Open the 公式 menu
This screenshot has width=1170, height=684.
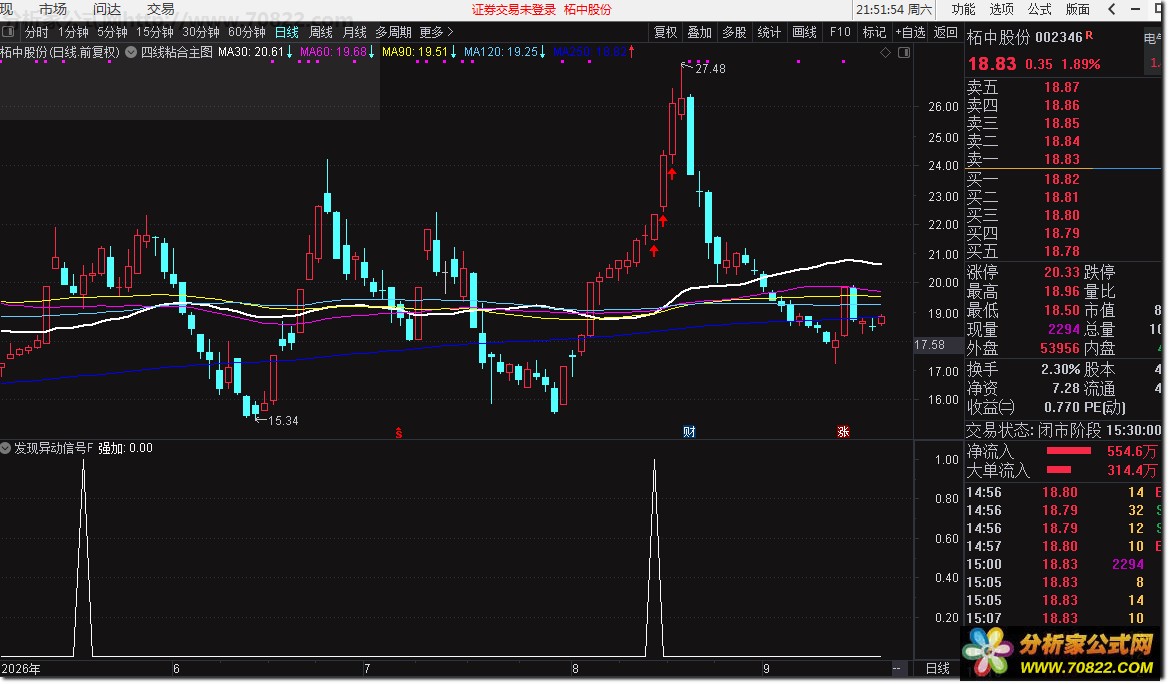click(x=1039, y=9)
